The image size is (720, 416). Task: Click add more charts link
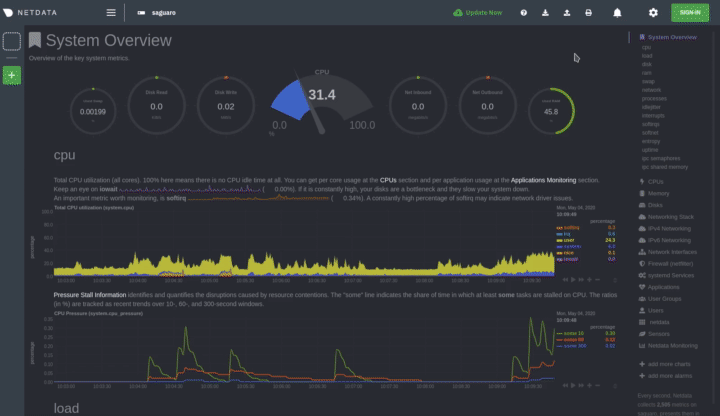point(669,364)
